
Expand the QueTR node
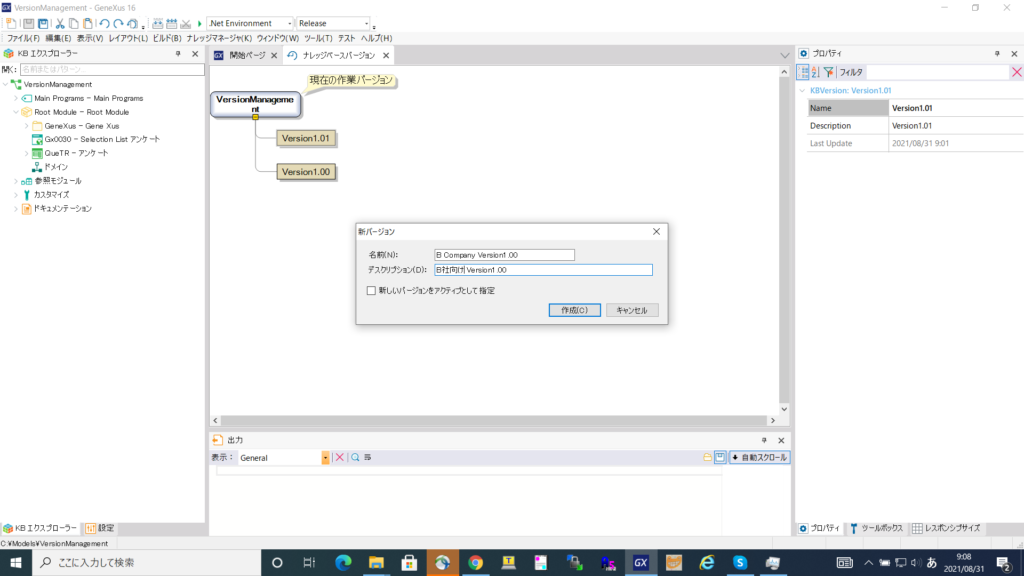[x=27, y=153]
